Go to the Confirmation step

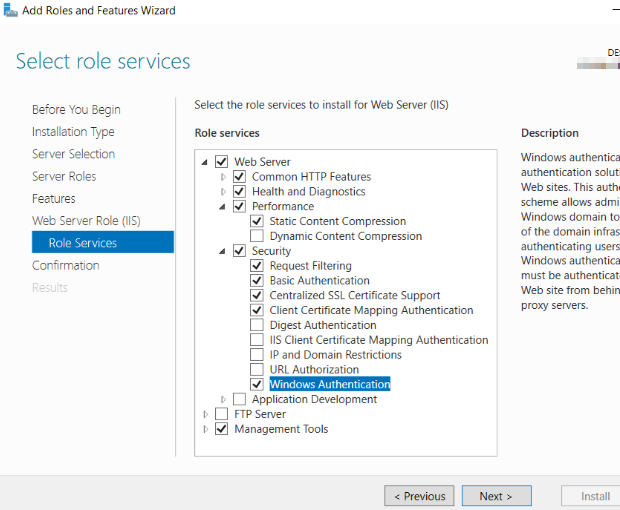[x=66, y=265]
